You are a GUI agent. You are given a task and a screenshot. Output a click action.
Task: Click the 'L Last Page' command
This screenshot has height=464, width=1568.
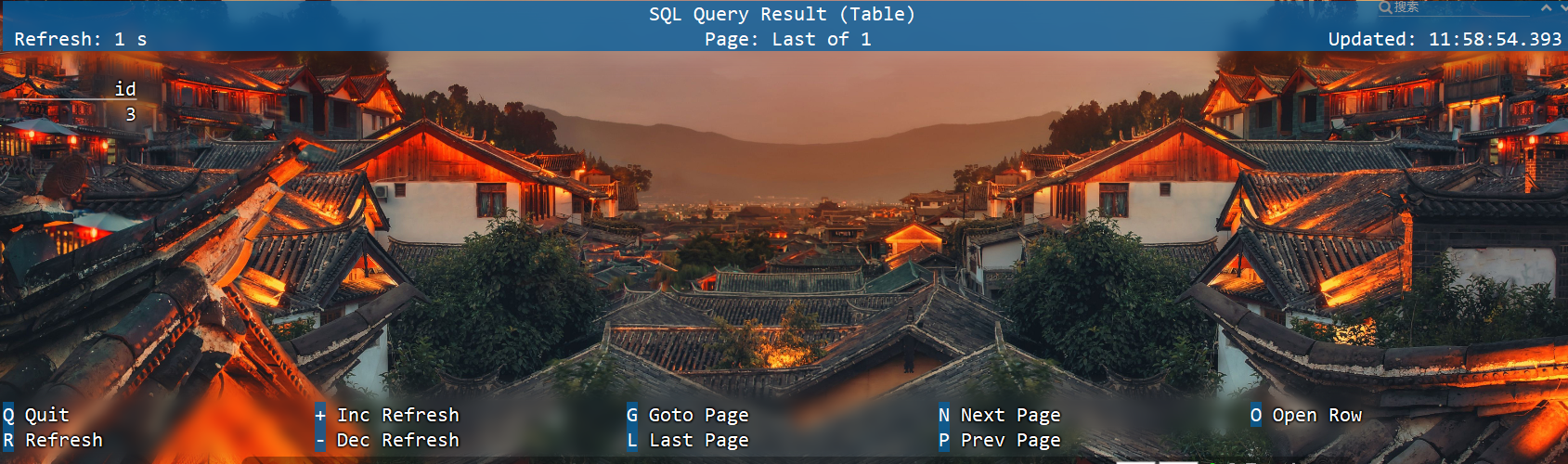pos(687,440)
